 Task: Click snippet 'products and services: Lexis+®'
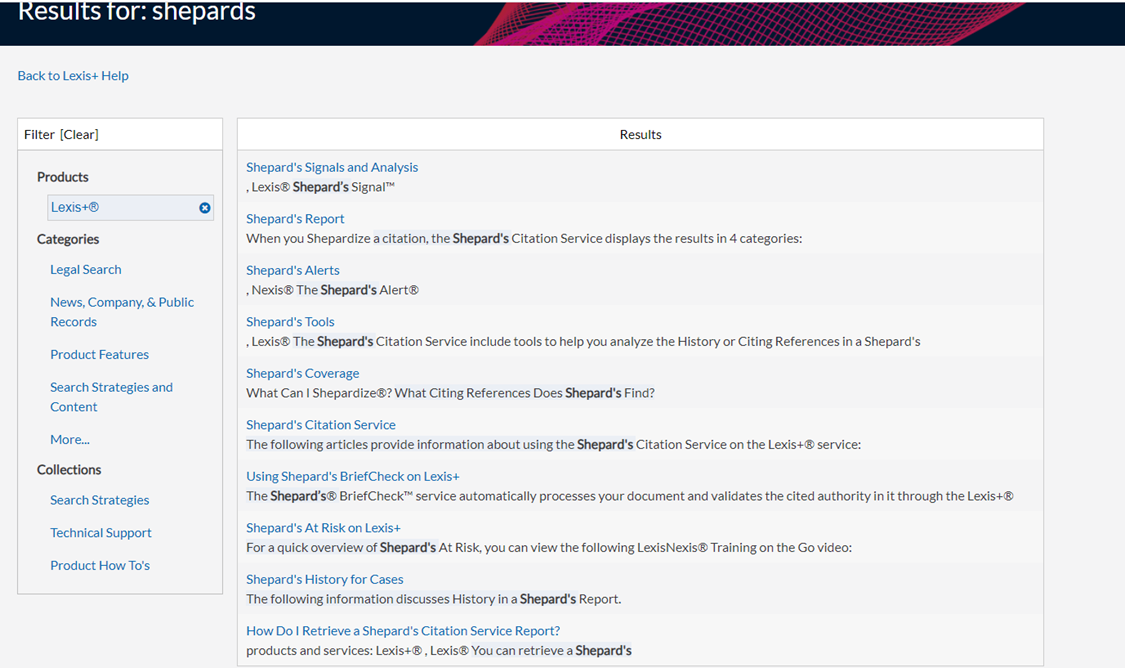point(438,651)
